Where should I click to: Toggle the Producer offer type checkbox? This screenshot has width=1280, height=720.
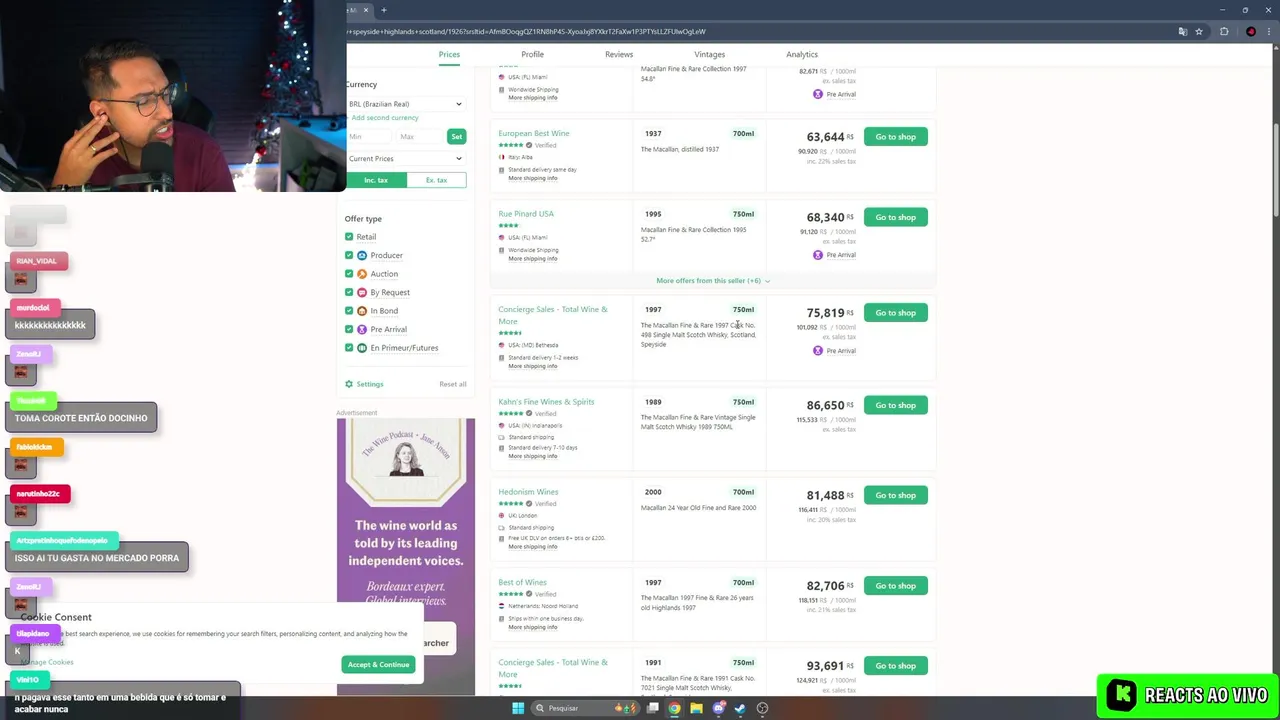tap(349, 255)
